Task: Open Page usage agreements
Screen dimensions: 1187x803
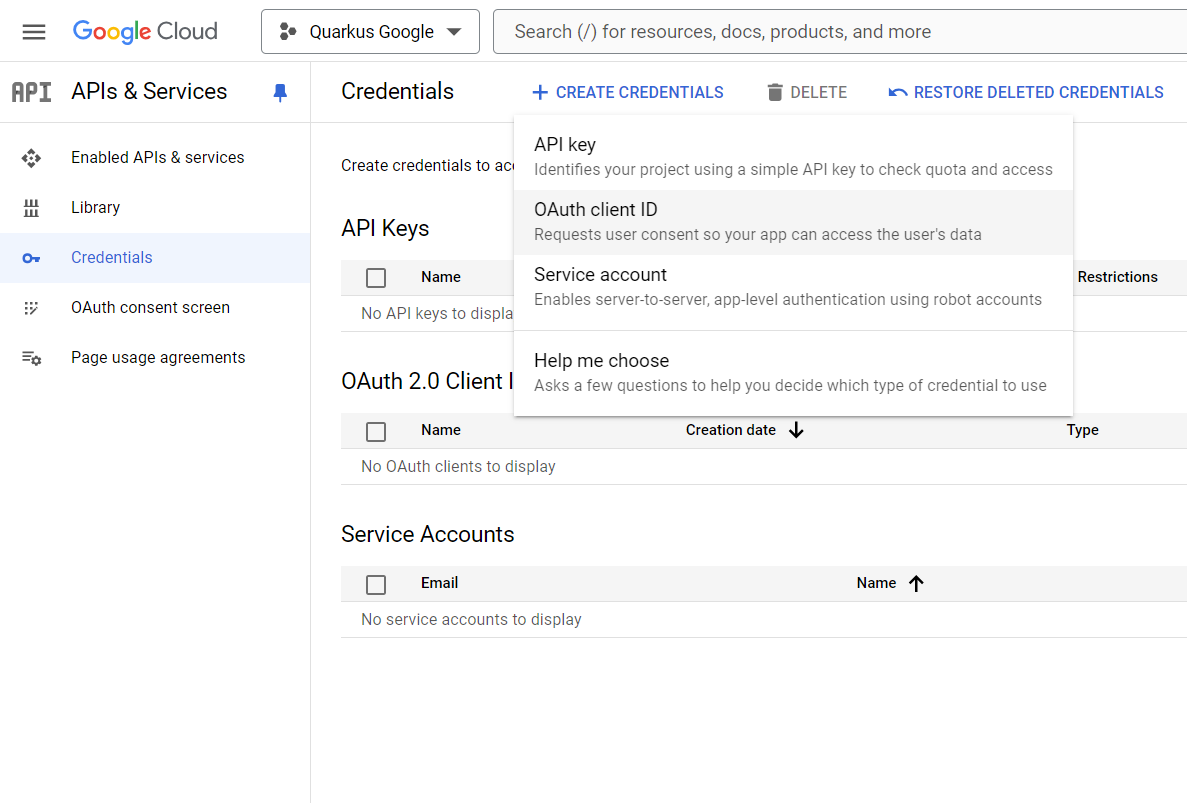Action: pyautogui.click(x=157, y=357)
